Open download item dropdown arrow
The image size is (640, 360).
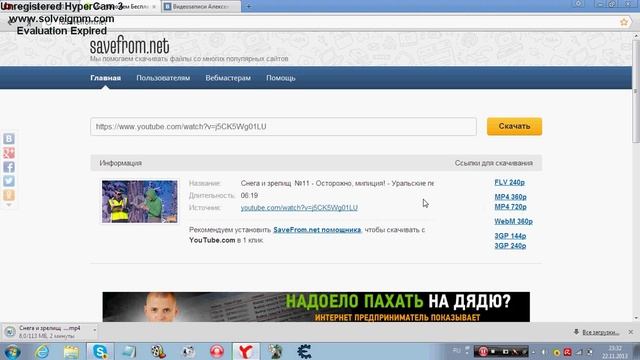pyautogui.click(x=94, y=330)
